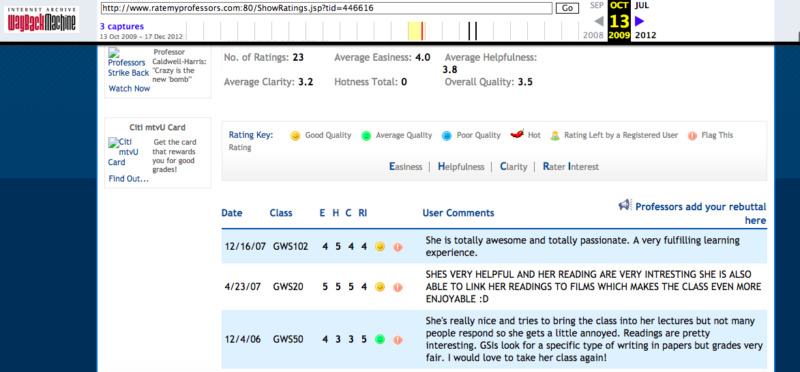Flag the 4/23/07 GWS20 rating
The width and height of the screenshot is (800, 372).
(x=398, y=287)
